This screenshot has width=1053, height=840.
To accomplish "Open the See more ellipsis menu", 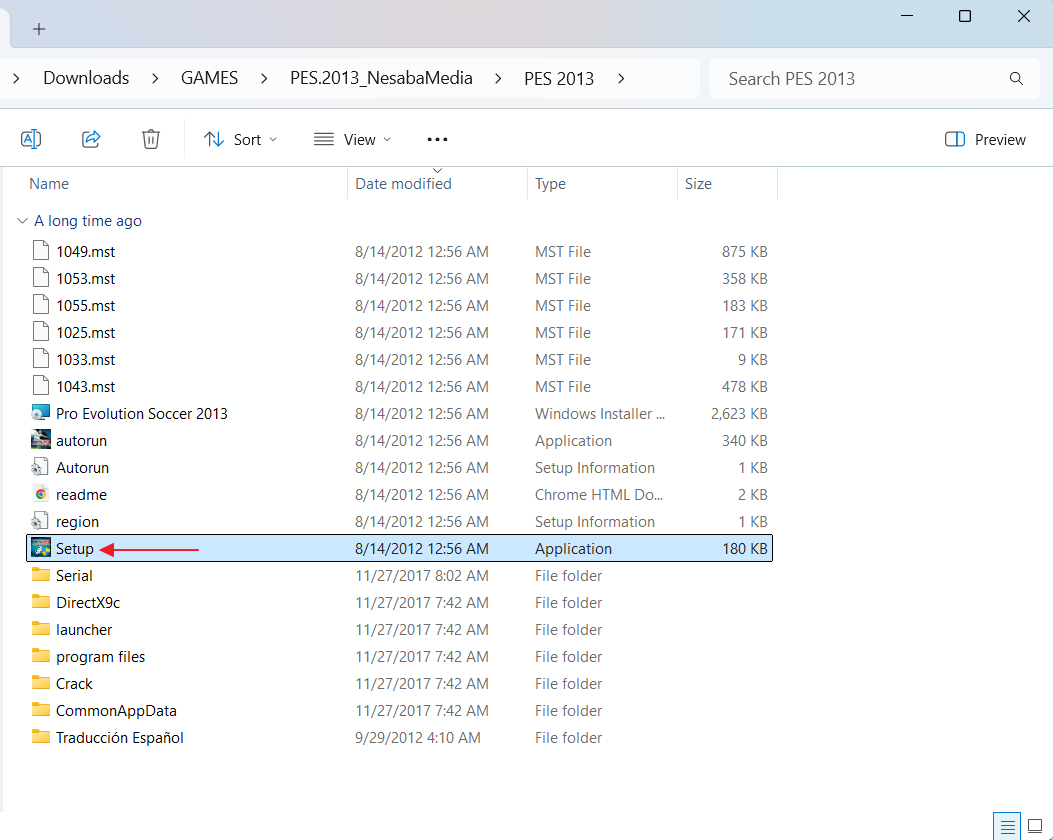I will [437, 140].
